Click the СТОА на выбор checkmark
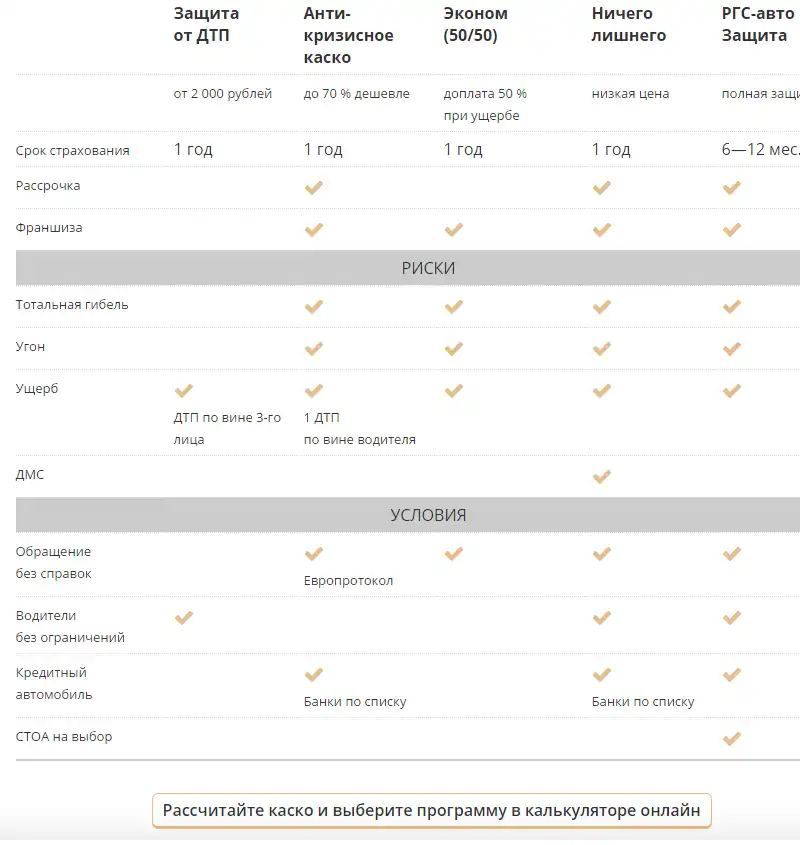The image size is (800, 845). (x=731, y=739)
